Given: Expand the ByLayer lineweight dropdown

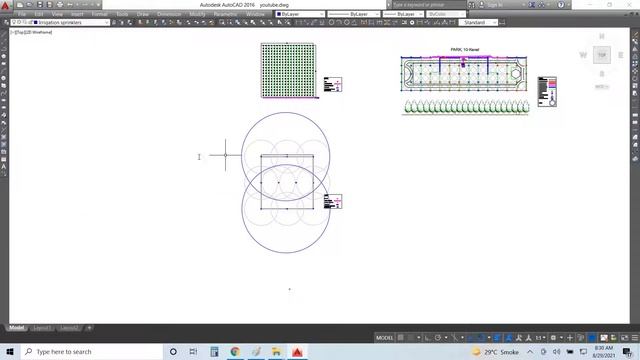Looking at the screenshot, I should (x=420, y=14).
